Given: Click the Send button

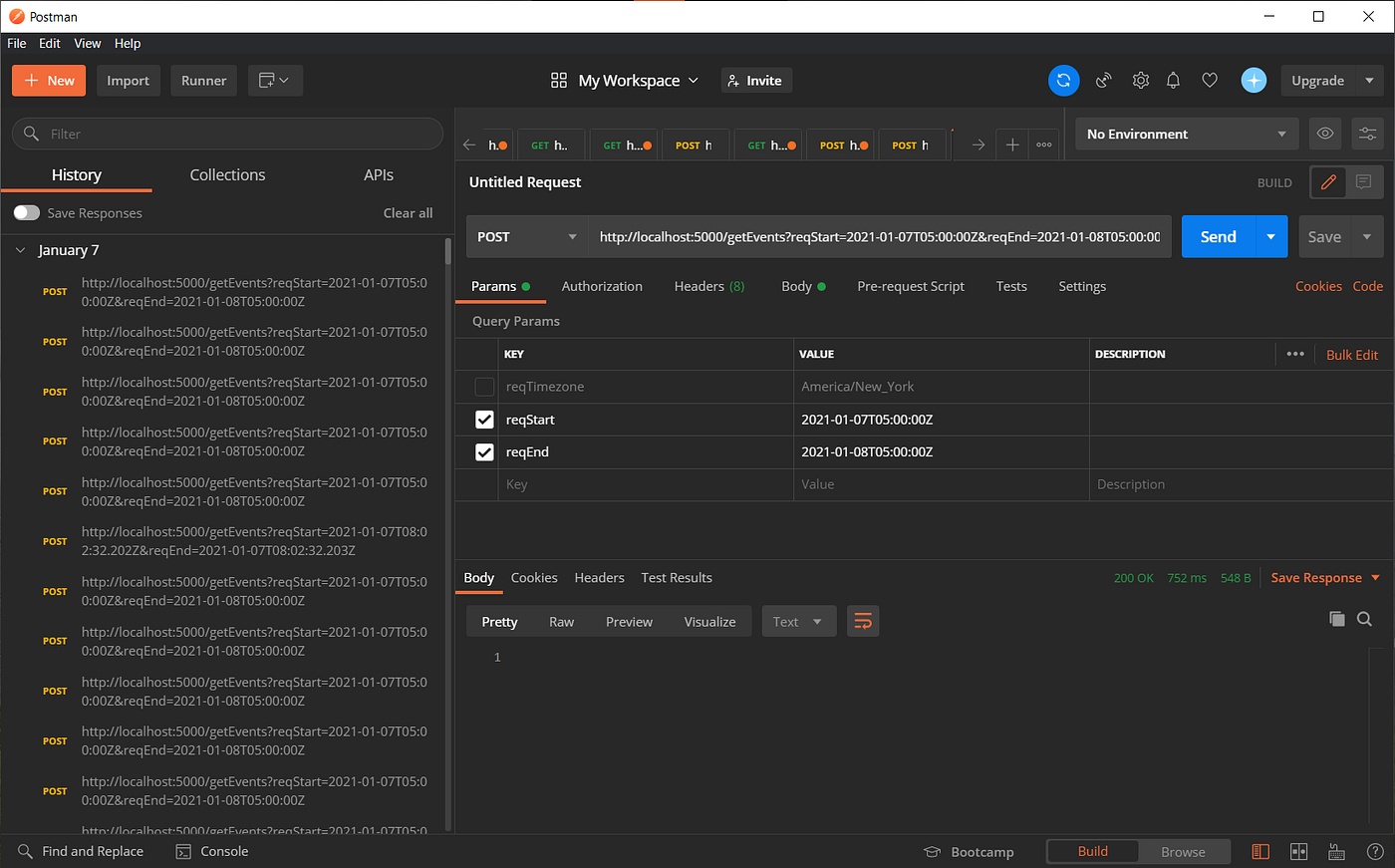Looking at the screenshot, I should (x=1217, y=236).
